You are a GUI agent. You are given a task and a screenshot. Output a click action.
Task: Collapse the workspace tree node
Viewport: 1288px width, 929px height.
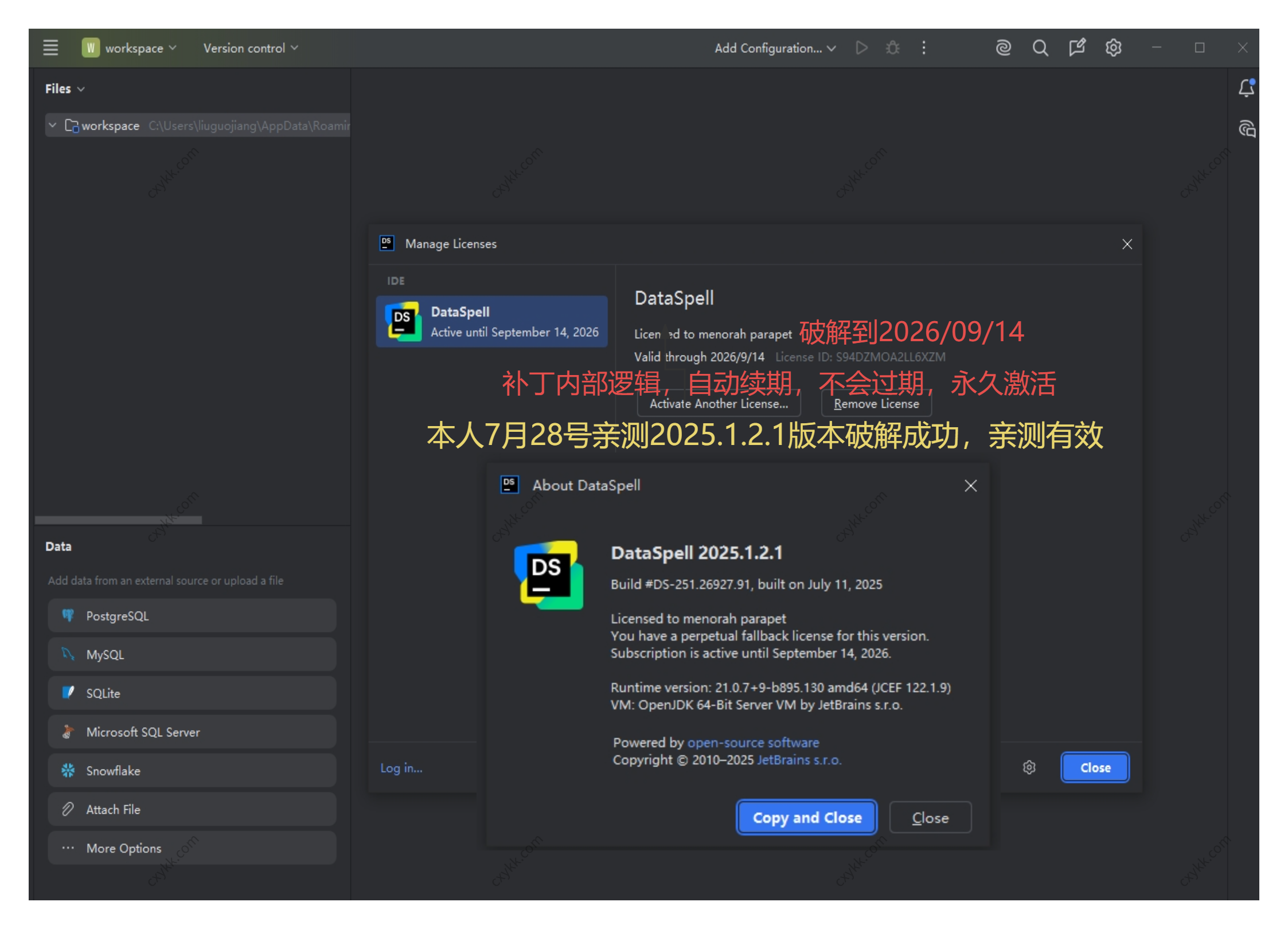click(52, 125)
